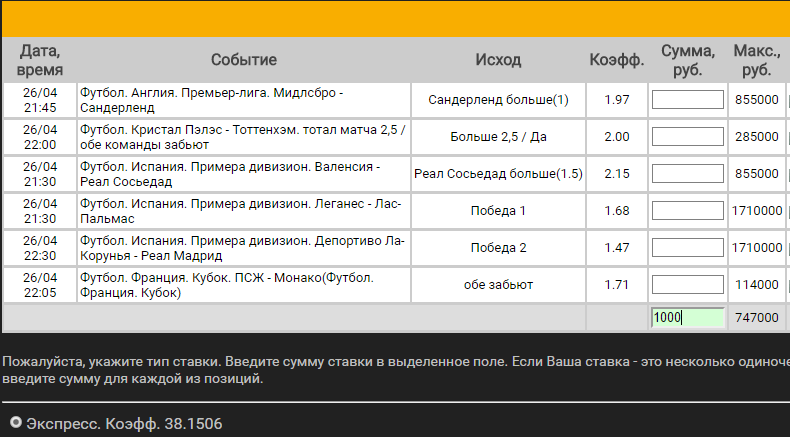Click date cell 26/04 22:05

pos(40,285)
